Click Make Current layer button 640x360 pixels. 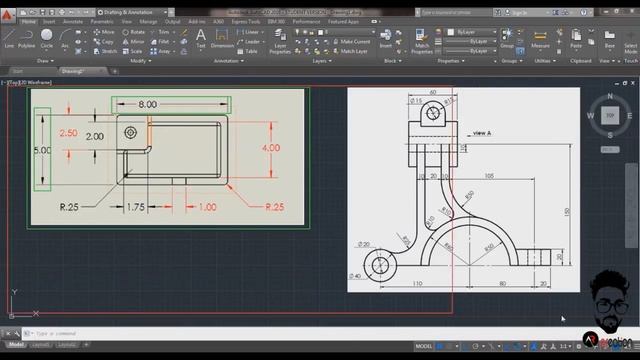click(x=352, y=42)
